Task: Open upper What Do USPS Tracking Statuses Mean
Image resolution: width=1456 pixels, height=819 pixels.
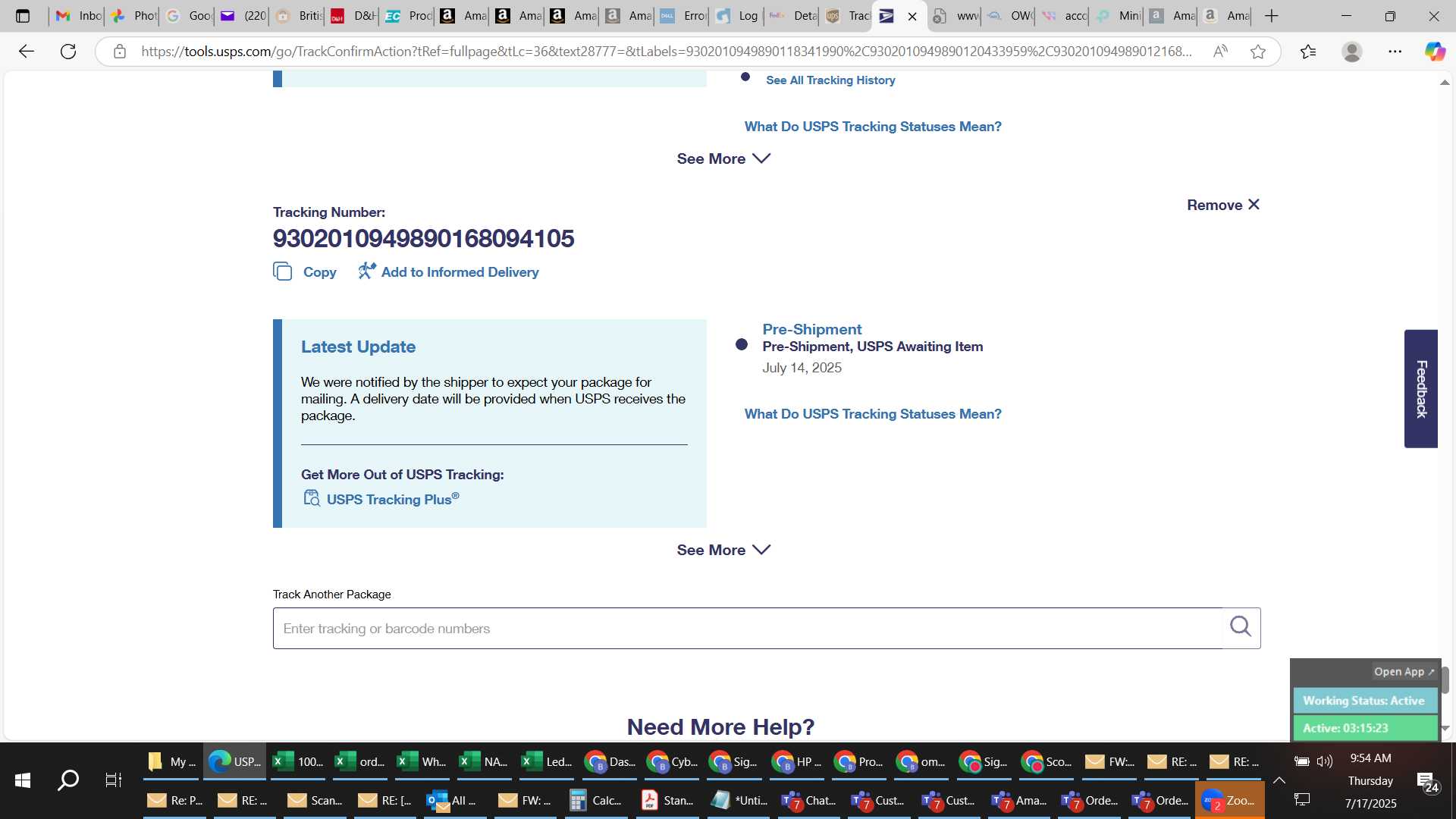Action: (x=873, y=127)
